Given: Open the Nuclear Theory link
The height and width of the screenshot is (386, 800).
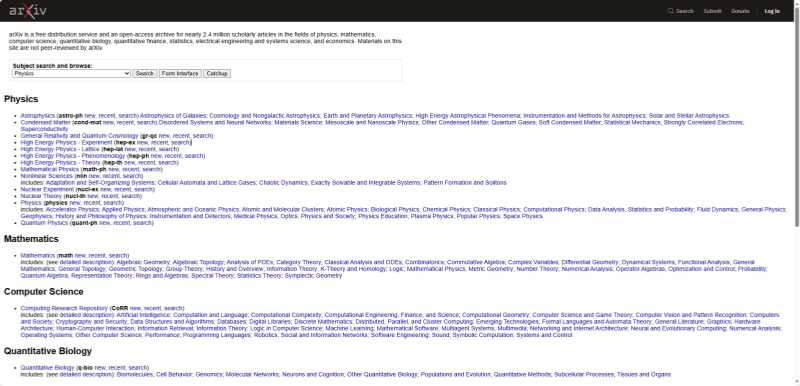Looking at the screenshot, I should click(x=41, y=196).
